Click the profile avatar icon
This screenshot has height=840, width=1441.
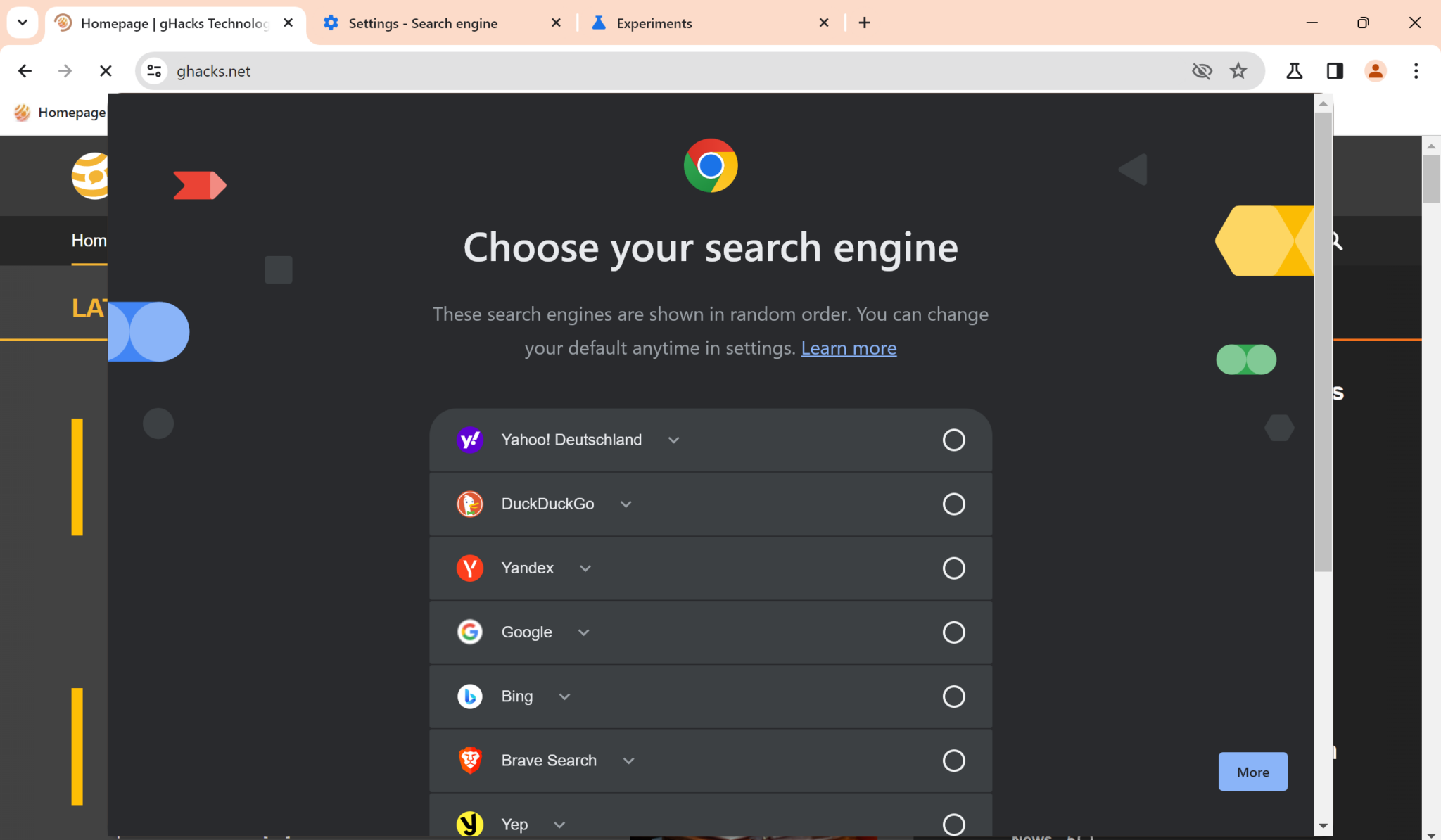[1374, 70]
